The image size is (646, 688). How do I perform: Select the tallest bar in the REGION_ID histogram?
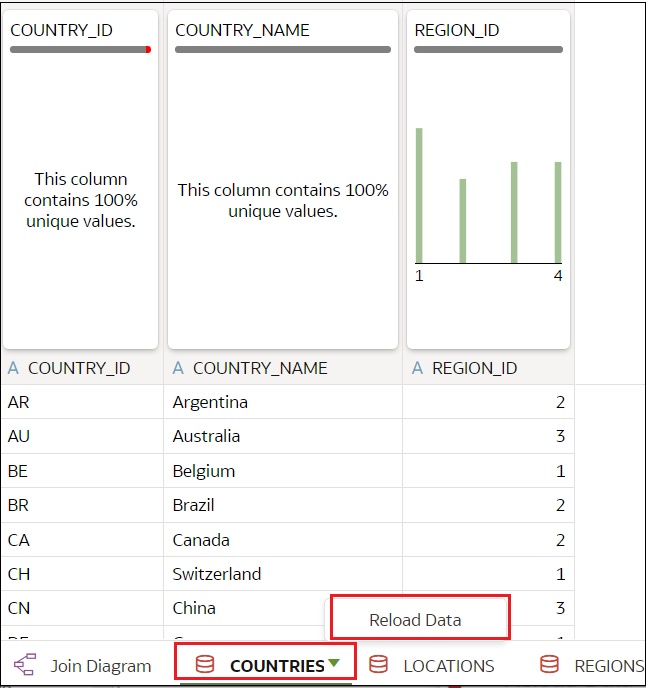[x=419, y=195]
